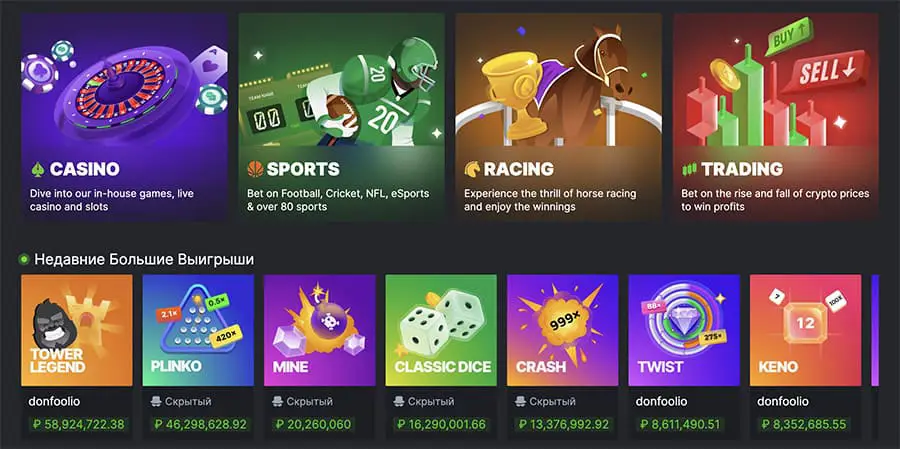The width and height of the screenshot is (900, 449).
Task: Open the Sports betting card
Action: point(342,117)
